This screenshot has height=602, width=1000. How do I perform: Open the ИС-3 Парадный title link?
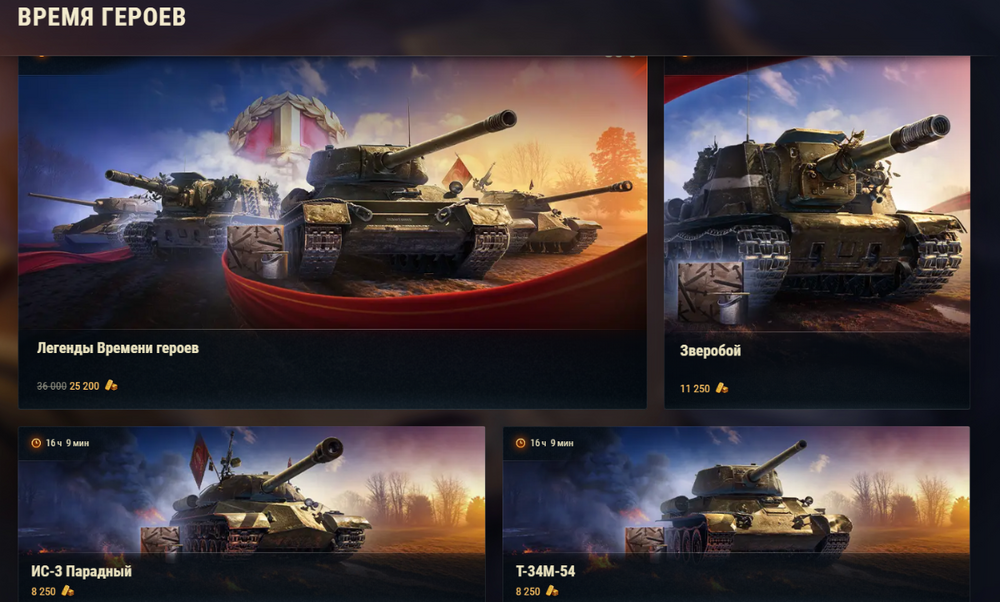tap(82, 571)
